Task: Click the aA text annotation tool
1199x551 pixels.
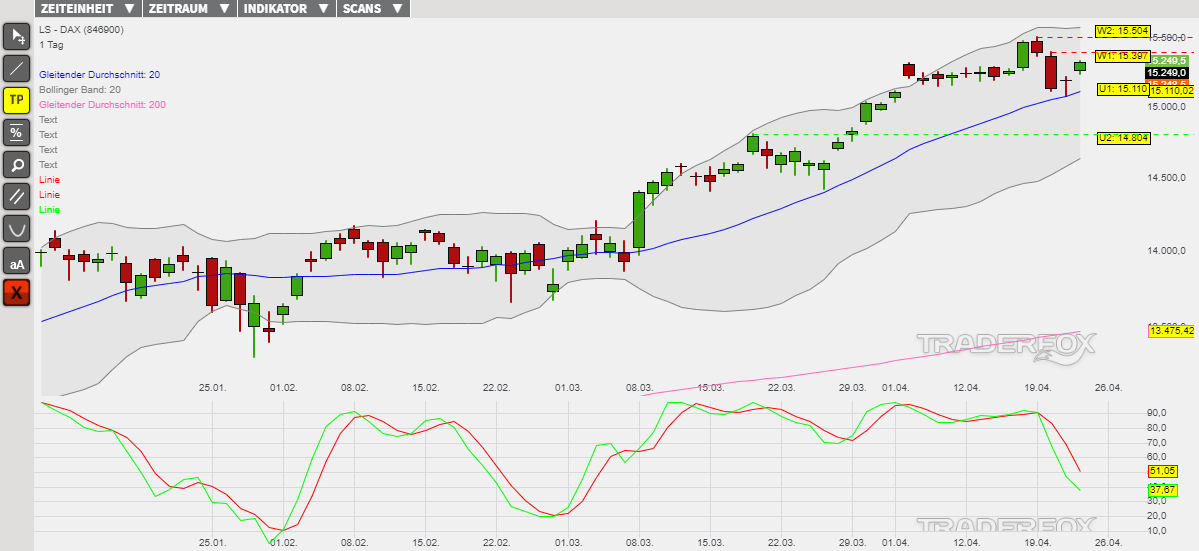Action: [17, 262]
